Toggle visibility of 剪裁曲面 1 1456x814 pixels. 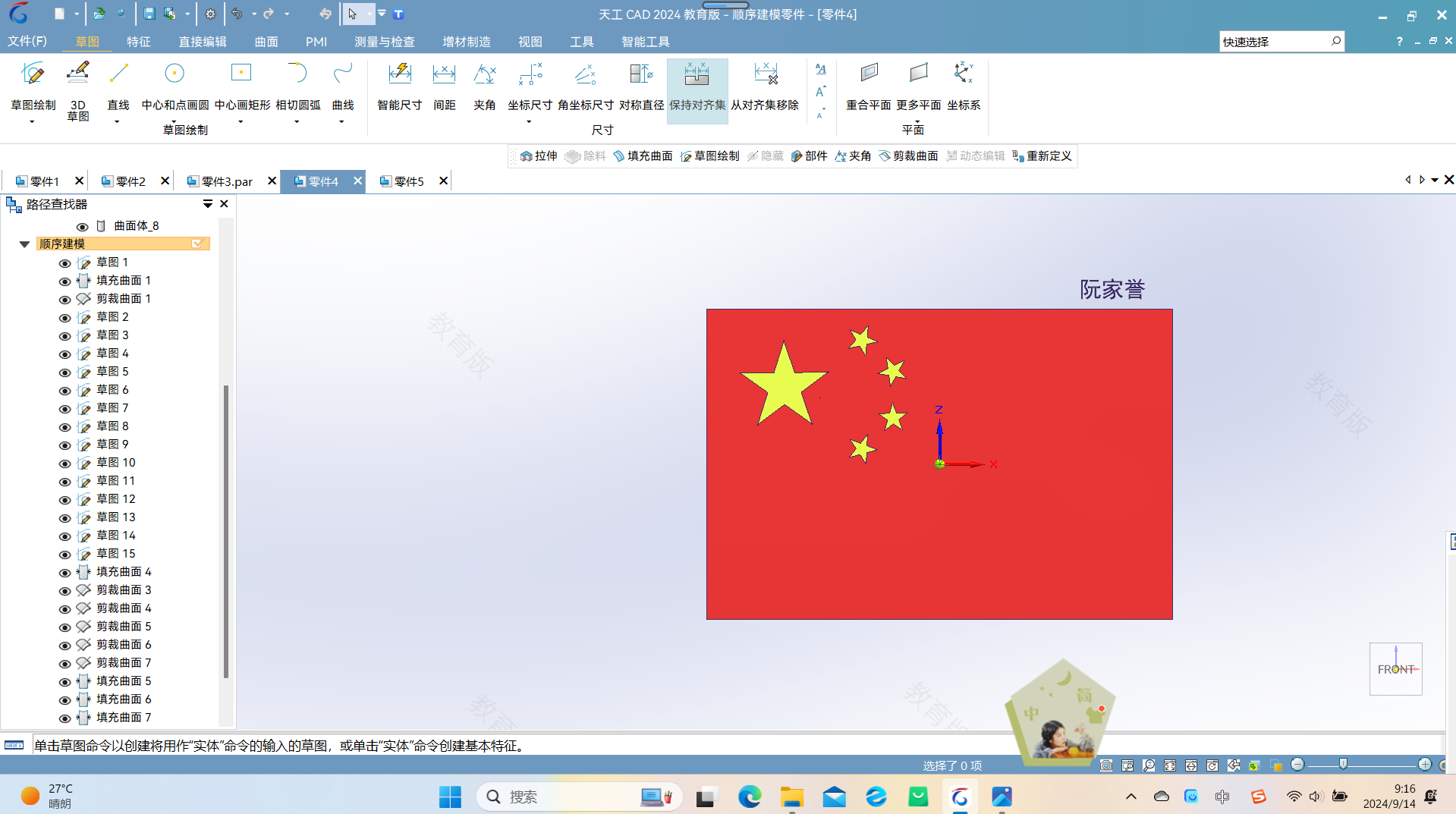click(x=64, y=300)
